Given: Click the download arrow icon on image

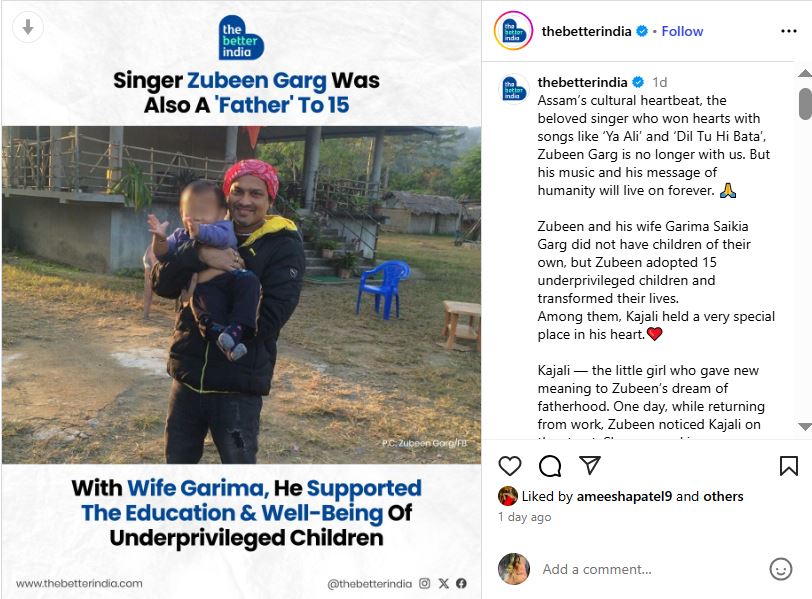Looking at the screenshot, I should (28, 28).
